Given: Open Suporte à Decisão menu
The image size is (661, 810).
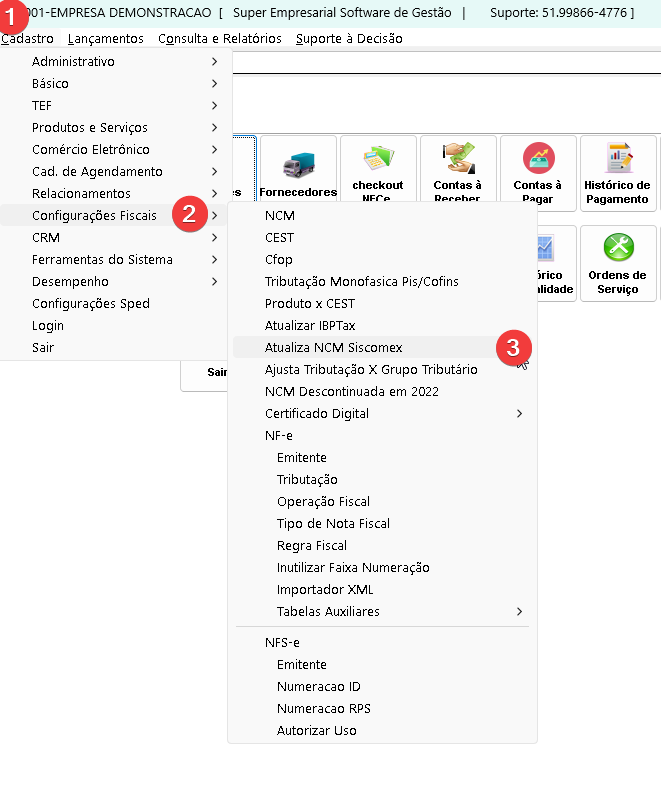Looking at the screenshot, I should click(x=349, y=38).
